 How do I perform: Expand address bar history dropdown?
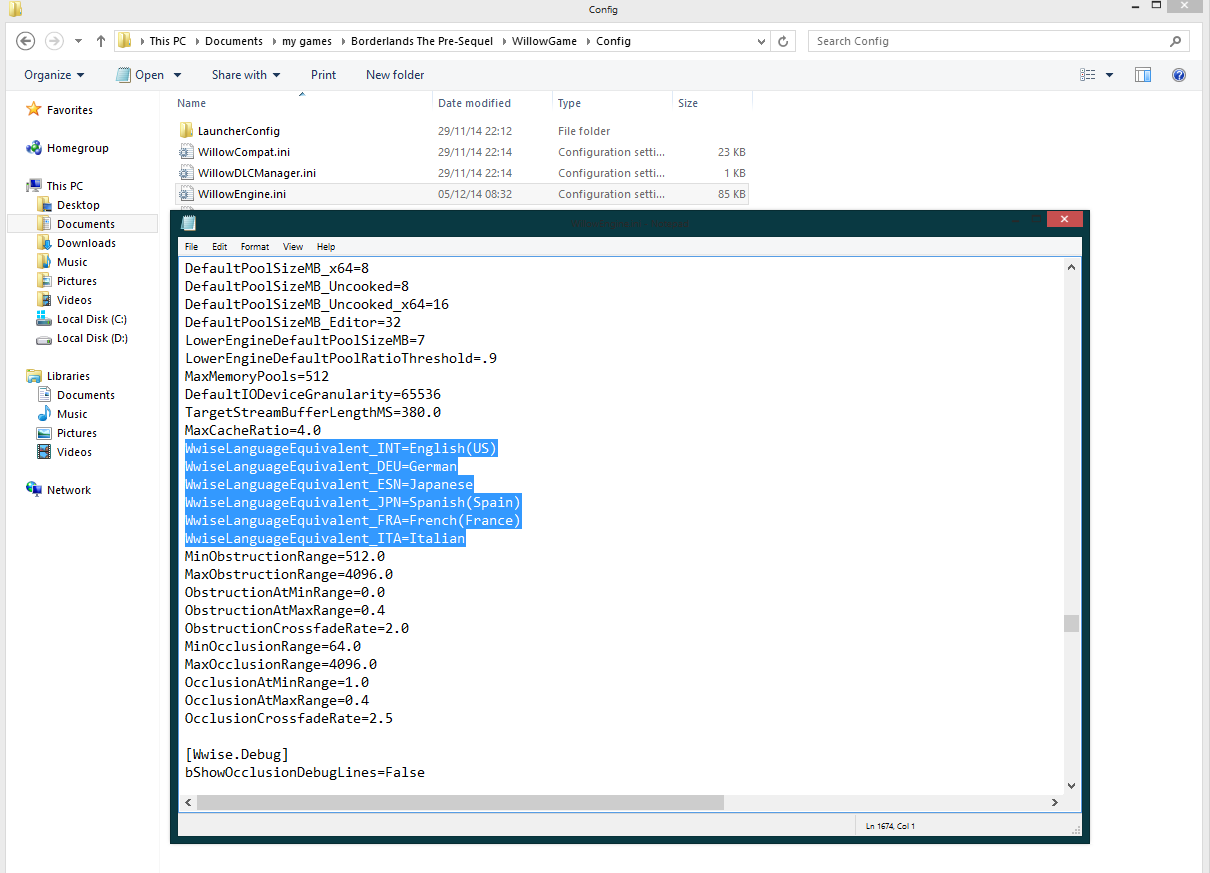click(x=760, y=41)
